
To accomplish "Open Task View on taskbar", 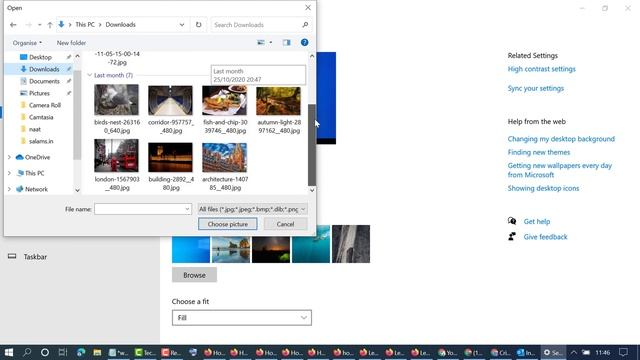I will pyautogui.click(x=62, y=352).
